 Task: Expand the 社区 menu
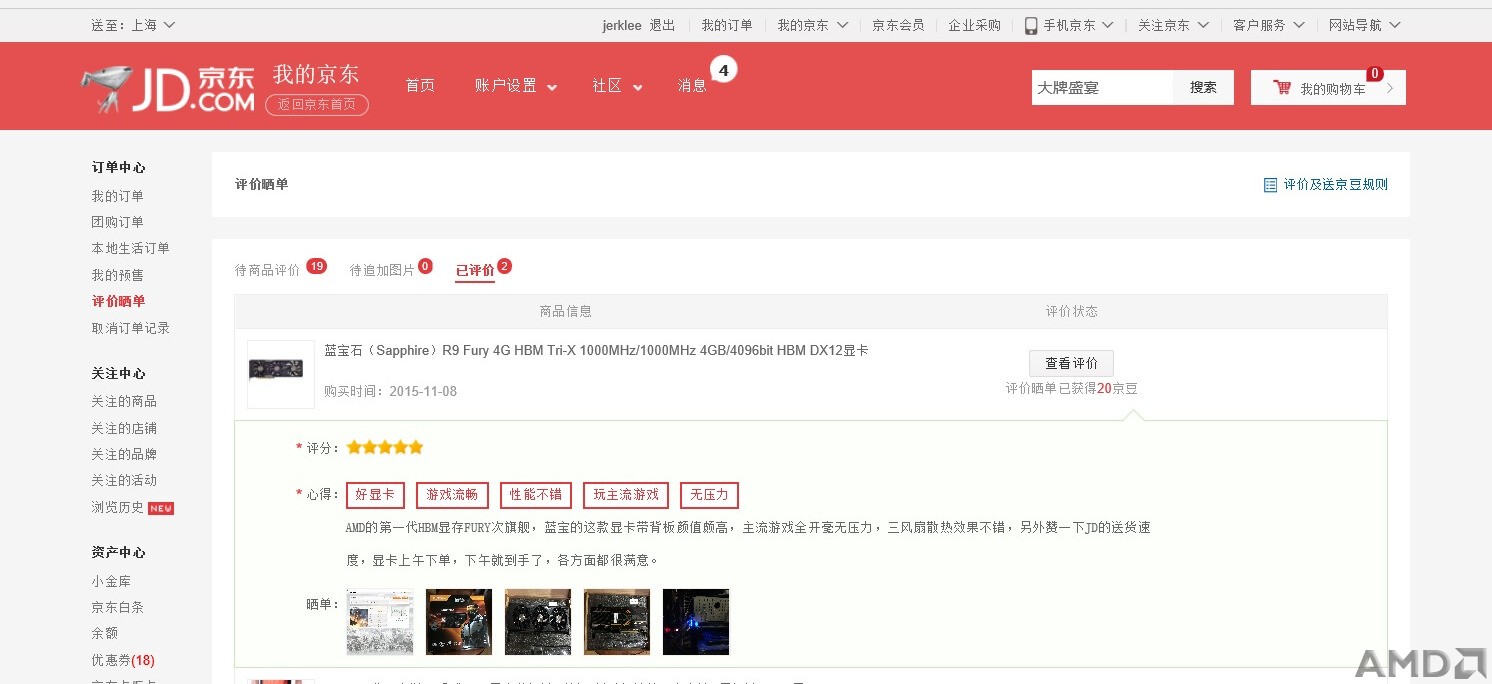click(617, 86)
